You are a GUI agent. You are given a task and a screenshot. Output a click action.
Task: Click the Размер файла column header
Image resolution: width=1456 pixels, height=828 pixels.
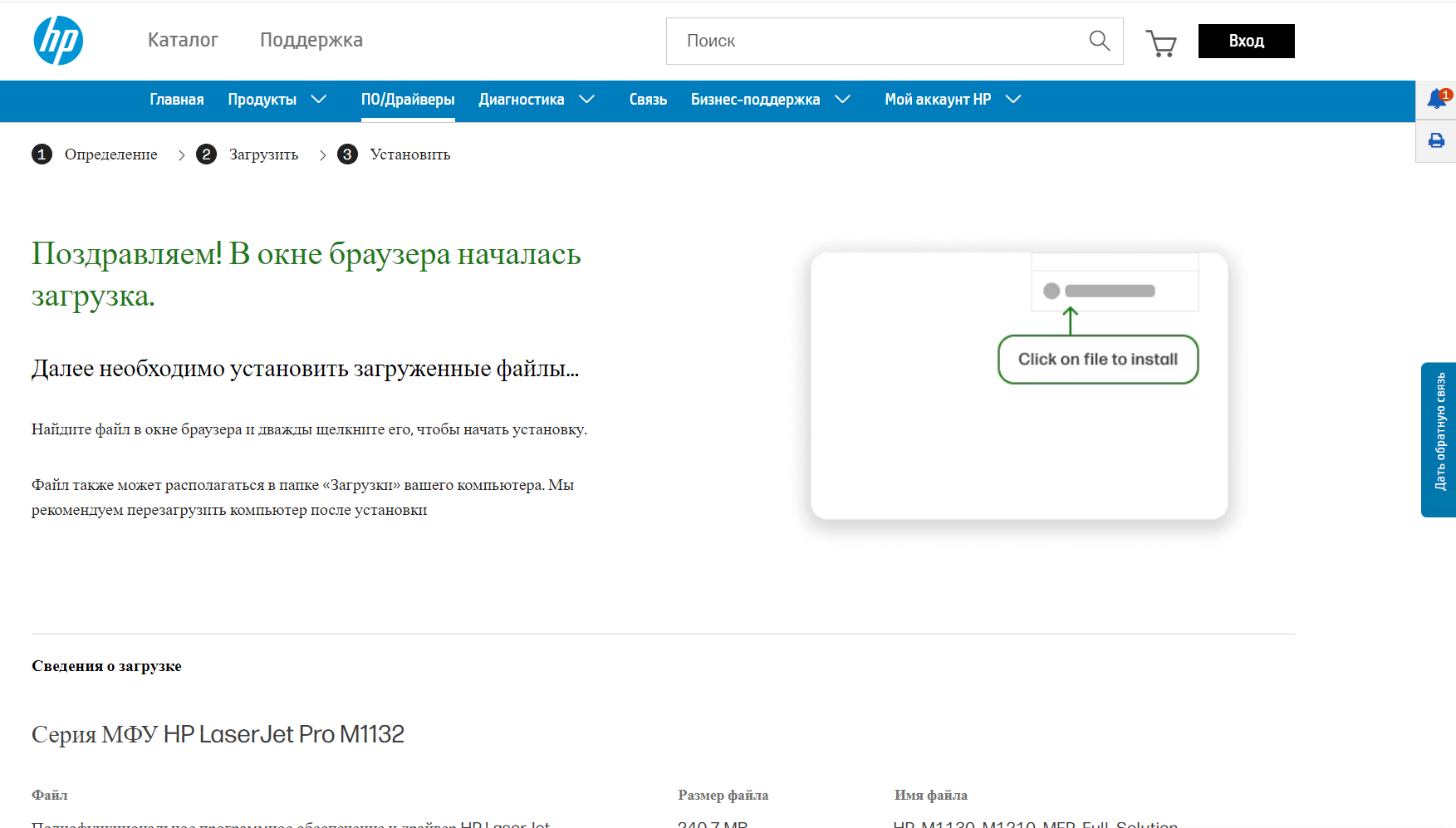tap(723, 795)
